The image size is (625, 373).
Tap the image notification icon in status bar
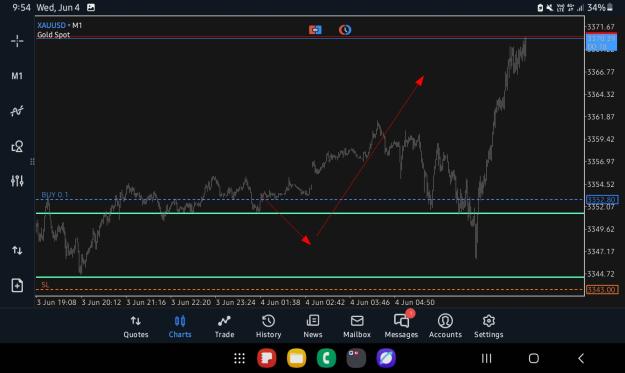pyautogui.click(x=91, y=8)
